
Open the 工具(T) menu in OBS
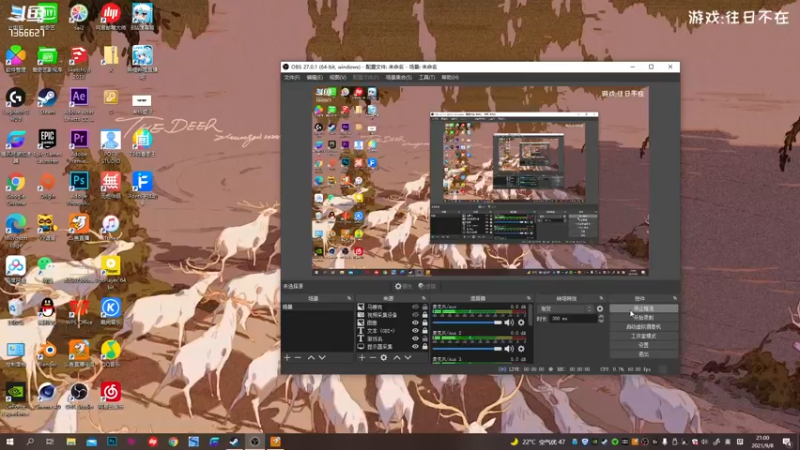pyautogui.click(x=427, y=78)
